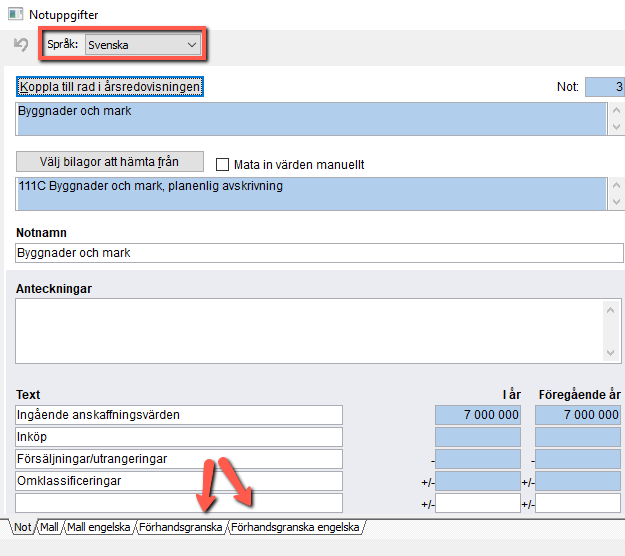Click the Notnamn input field

[319, 253]
